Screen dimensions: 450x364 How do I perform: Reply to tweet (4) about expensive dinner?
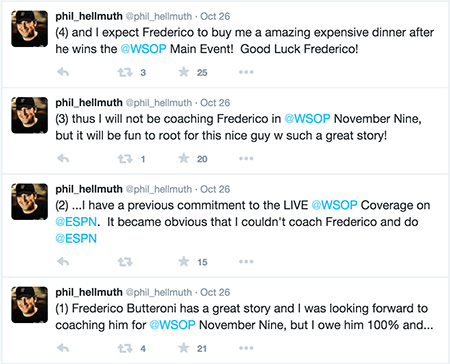63,72
